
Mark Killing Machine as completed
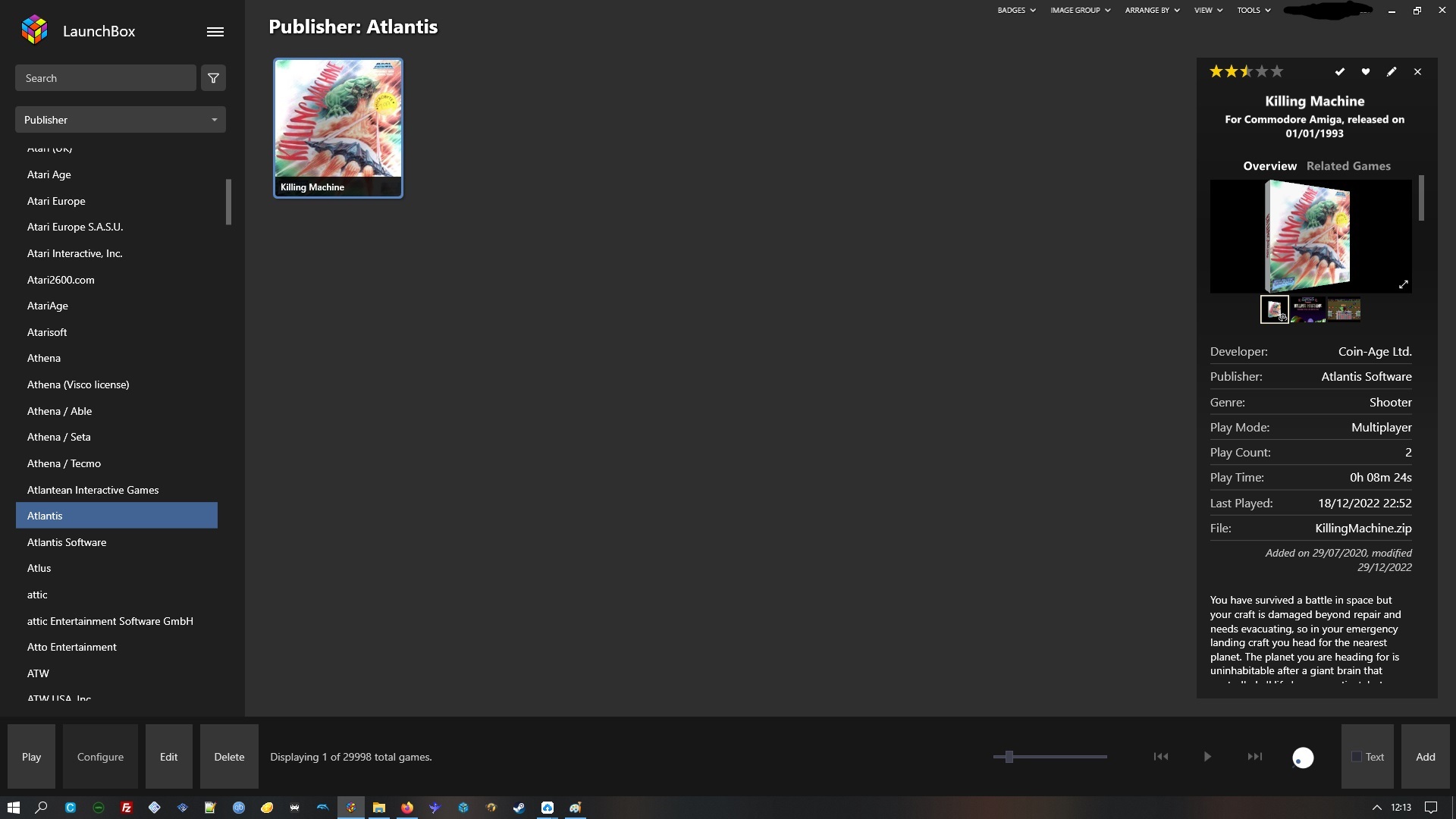tap(1340, 72)
